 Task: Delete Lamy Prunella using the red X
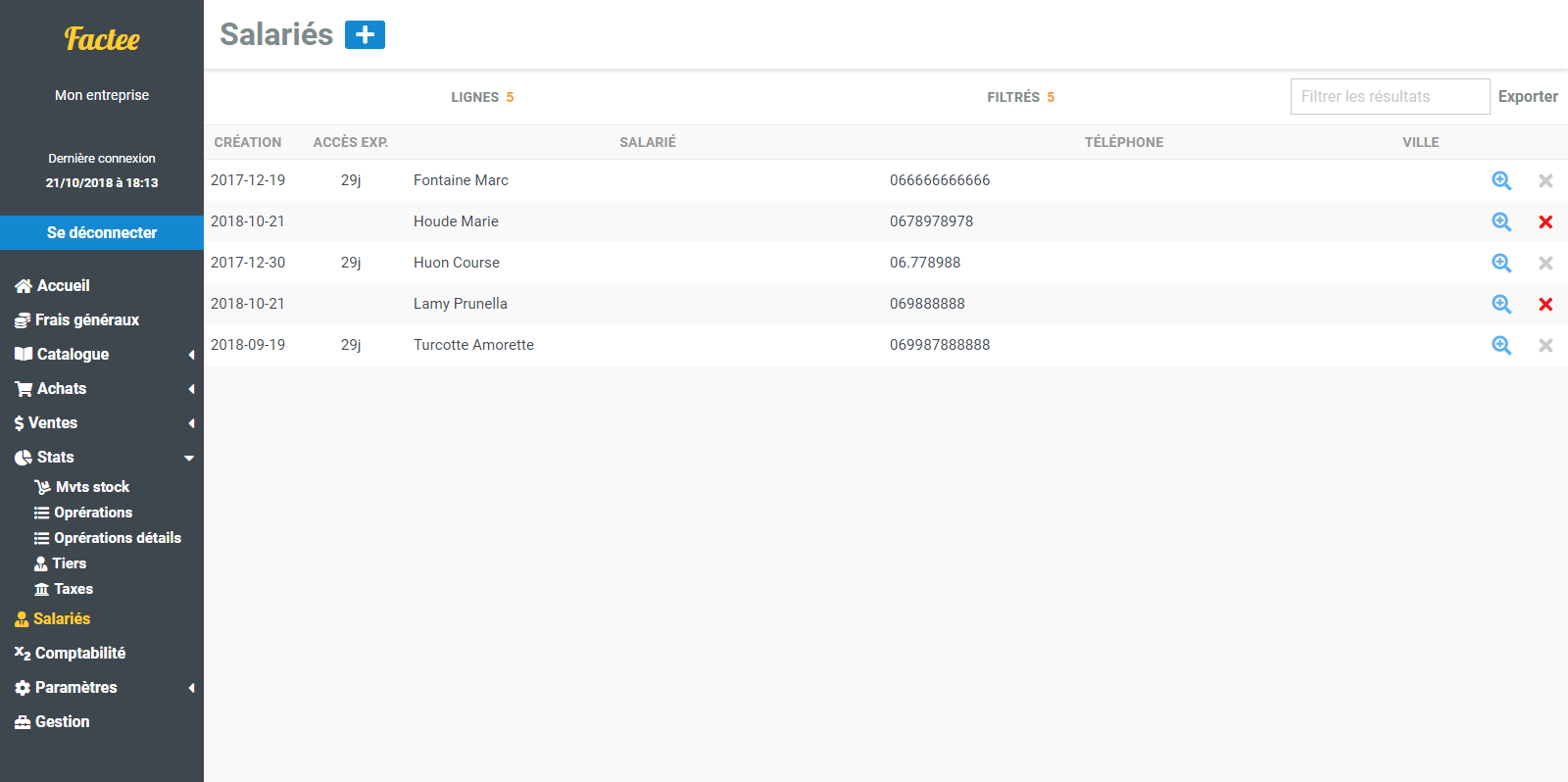click(1545, 304)
